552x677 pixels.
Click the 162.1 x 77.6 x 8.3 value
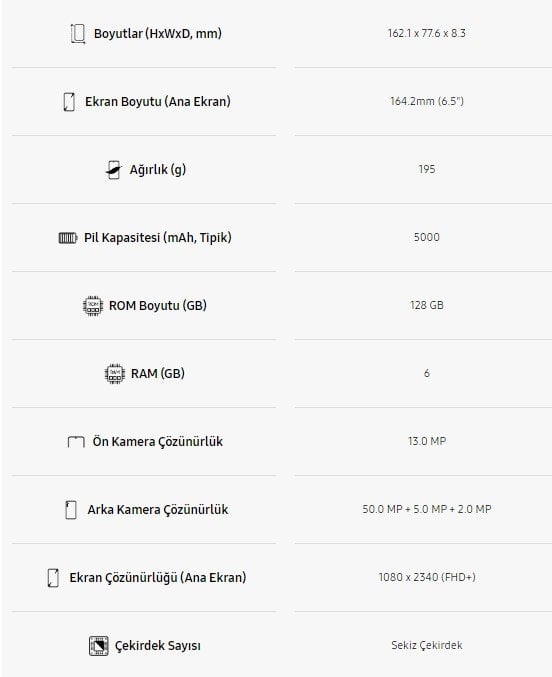coord(427,33)
